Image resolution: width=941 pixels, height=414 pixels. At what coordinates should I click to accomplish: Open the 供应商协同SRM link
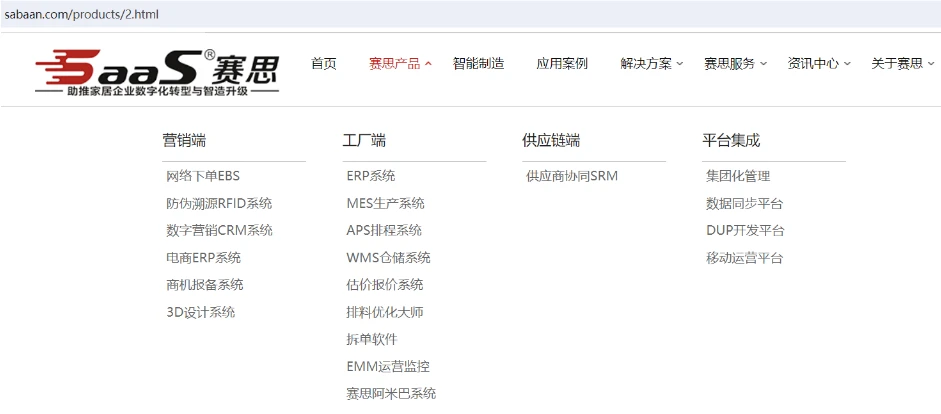coord(572,176)
